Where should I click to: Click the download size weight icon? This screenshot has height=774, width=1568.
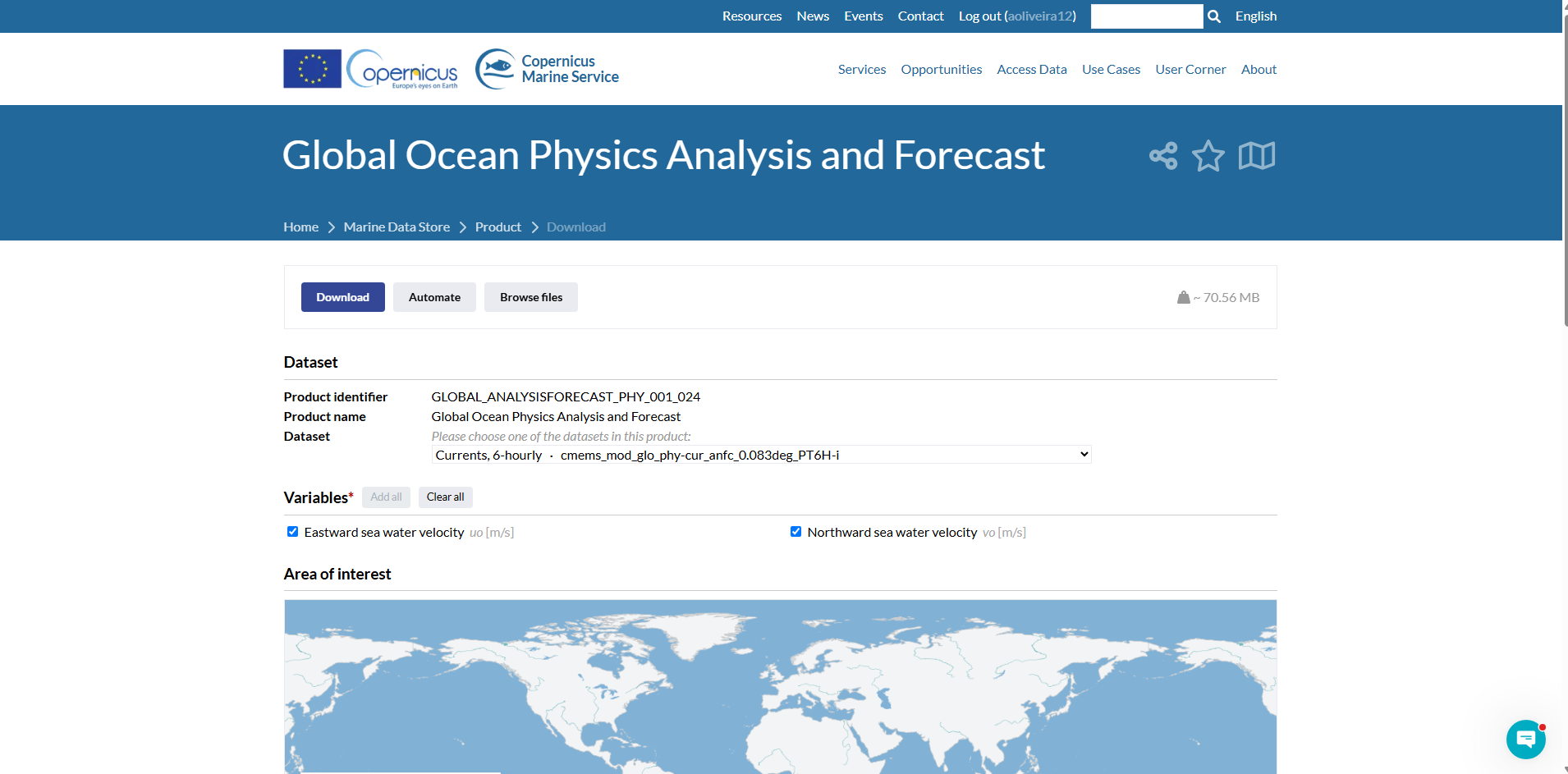coord(1183,297)
